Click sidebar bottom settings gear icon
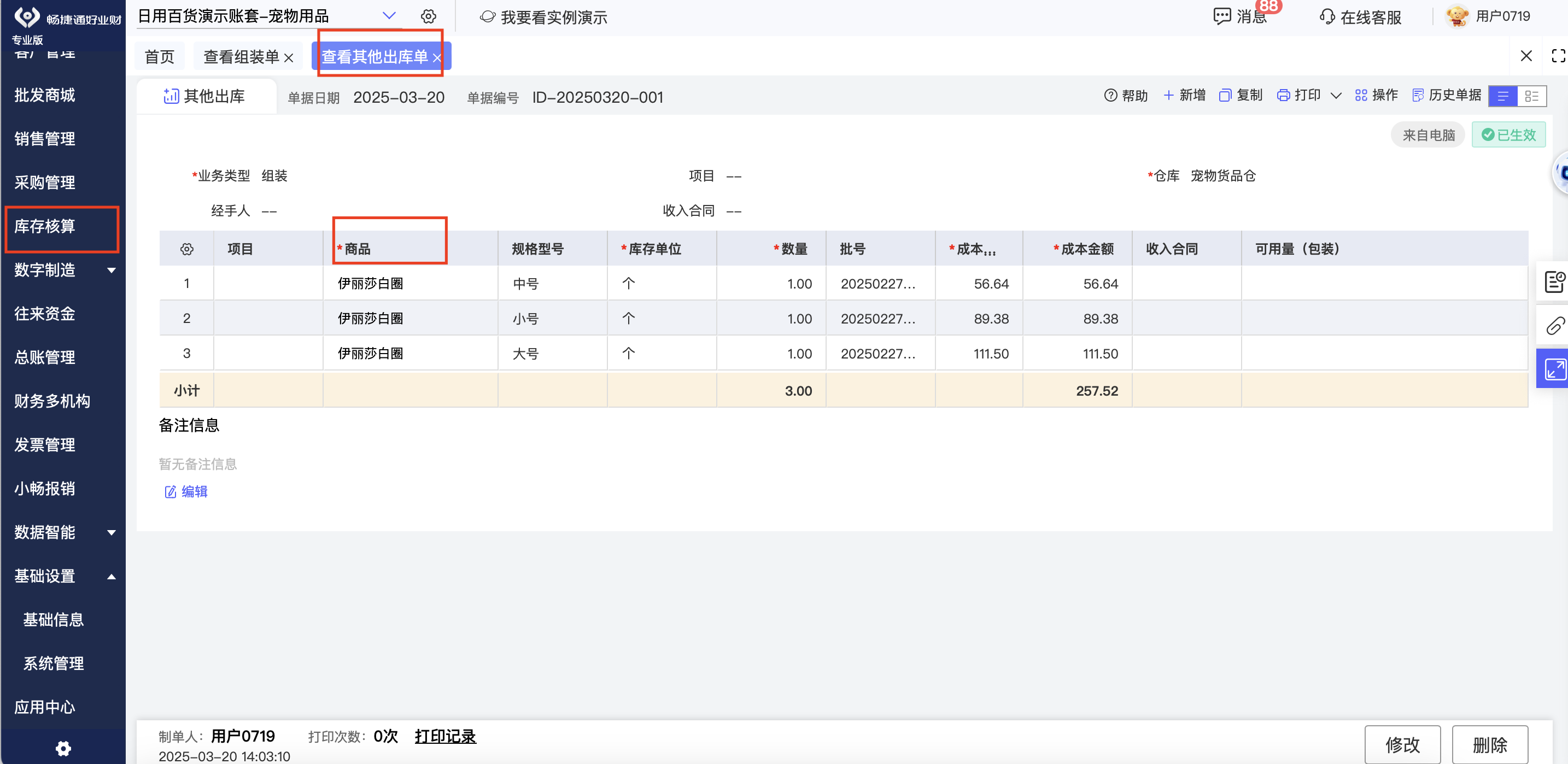 [63, 748]
